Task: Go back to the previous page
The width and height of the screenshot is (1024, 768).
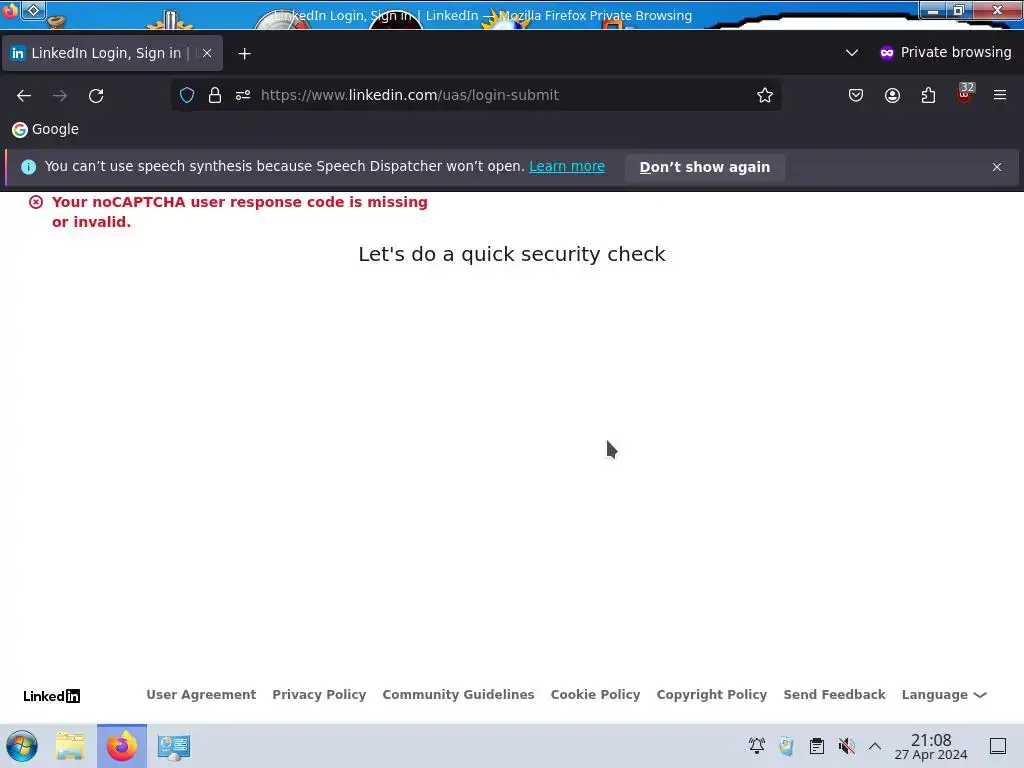Action: click(24, 95)
